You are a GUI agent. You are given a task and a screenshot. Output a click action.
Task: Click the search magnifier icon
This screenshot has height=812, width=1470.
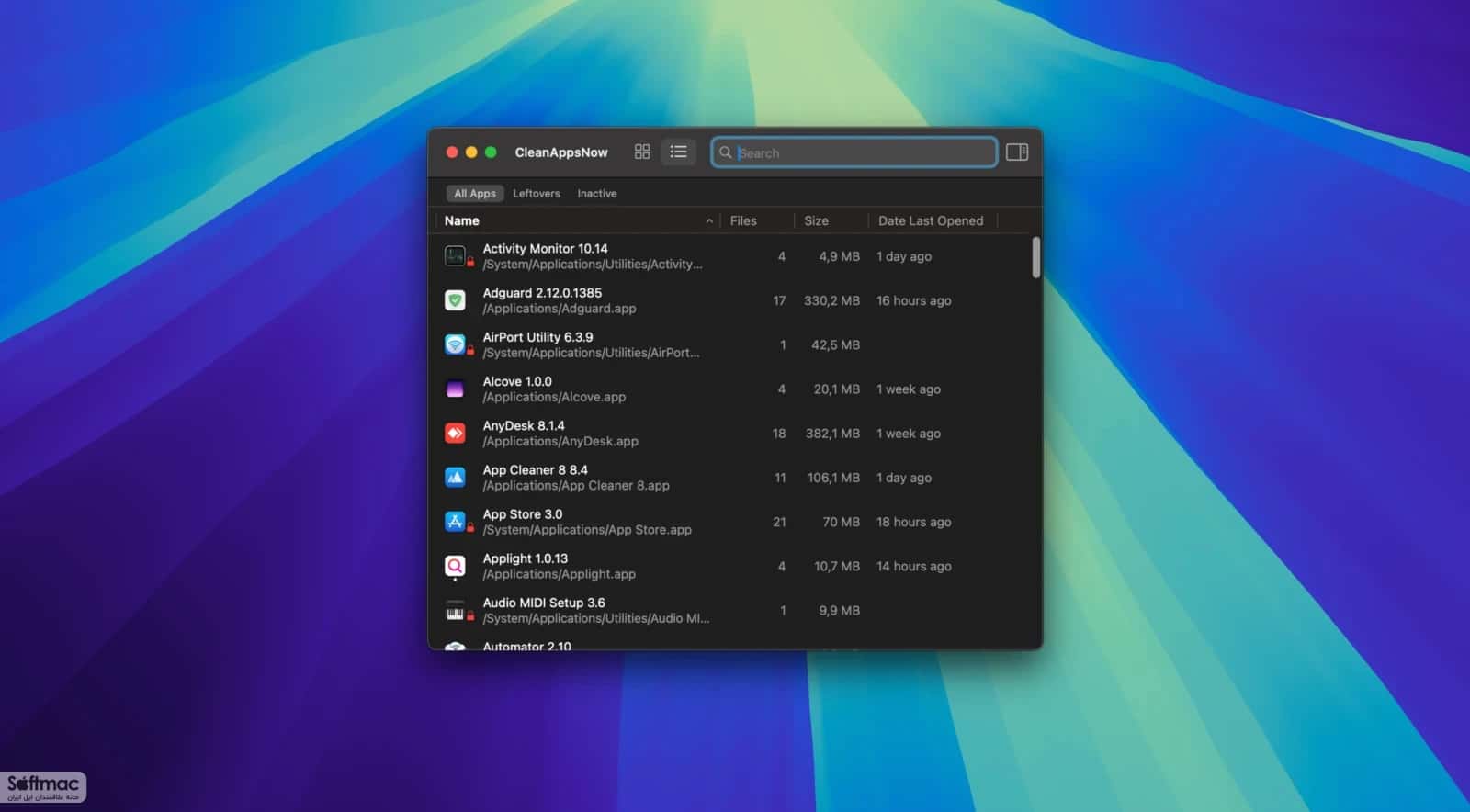click(x=726, y=152)
